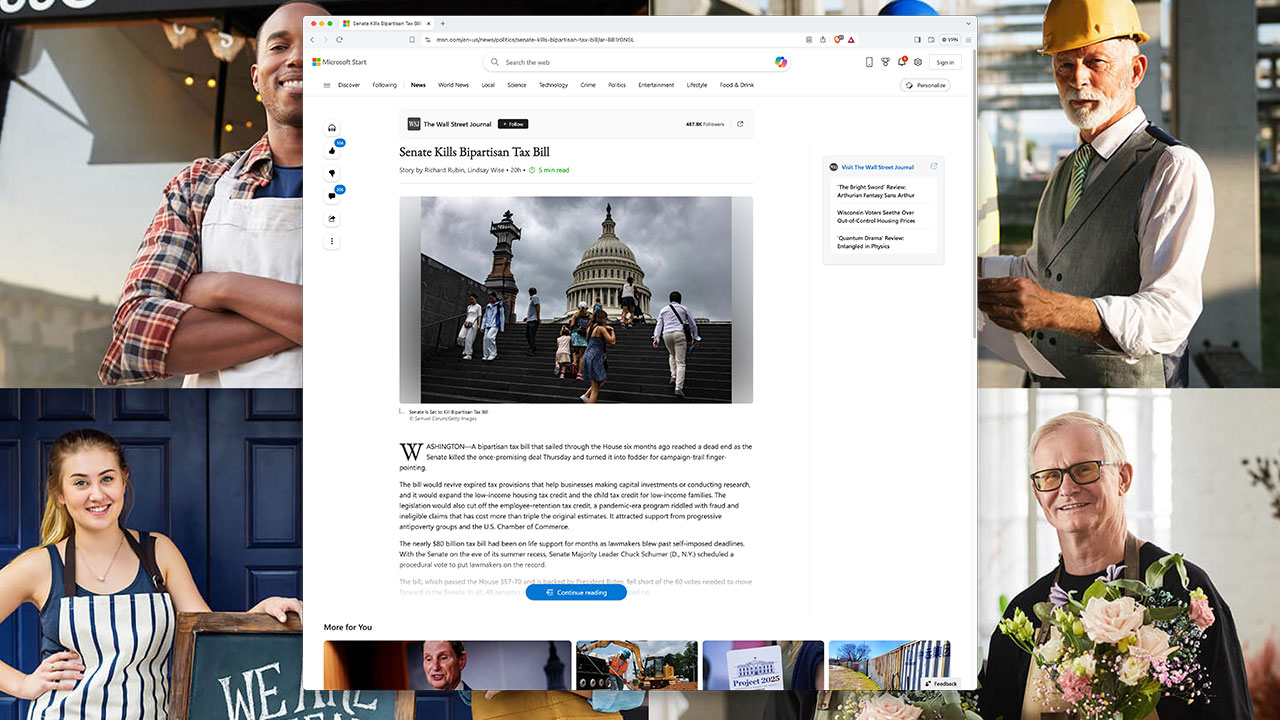Click in the Search the web field
The height and width of the screenshot is (720, 1280).
click(x=637, y=62)
